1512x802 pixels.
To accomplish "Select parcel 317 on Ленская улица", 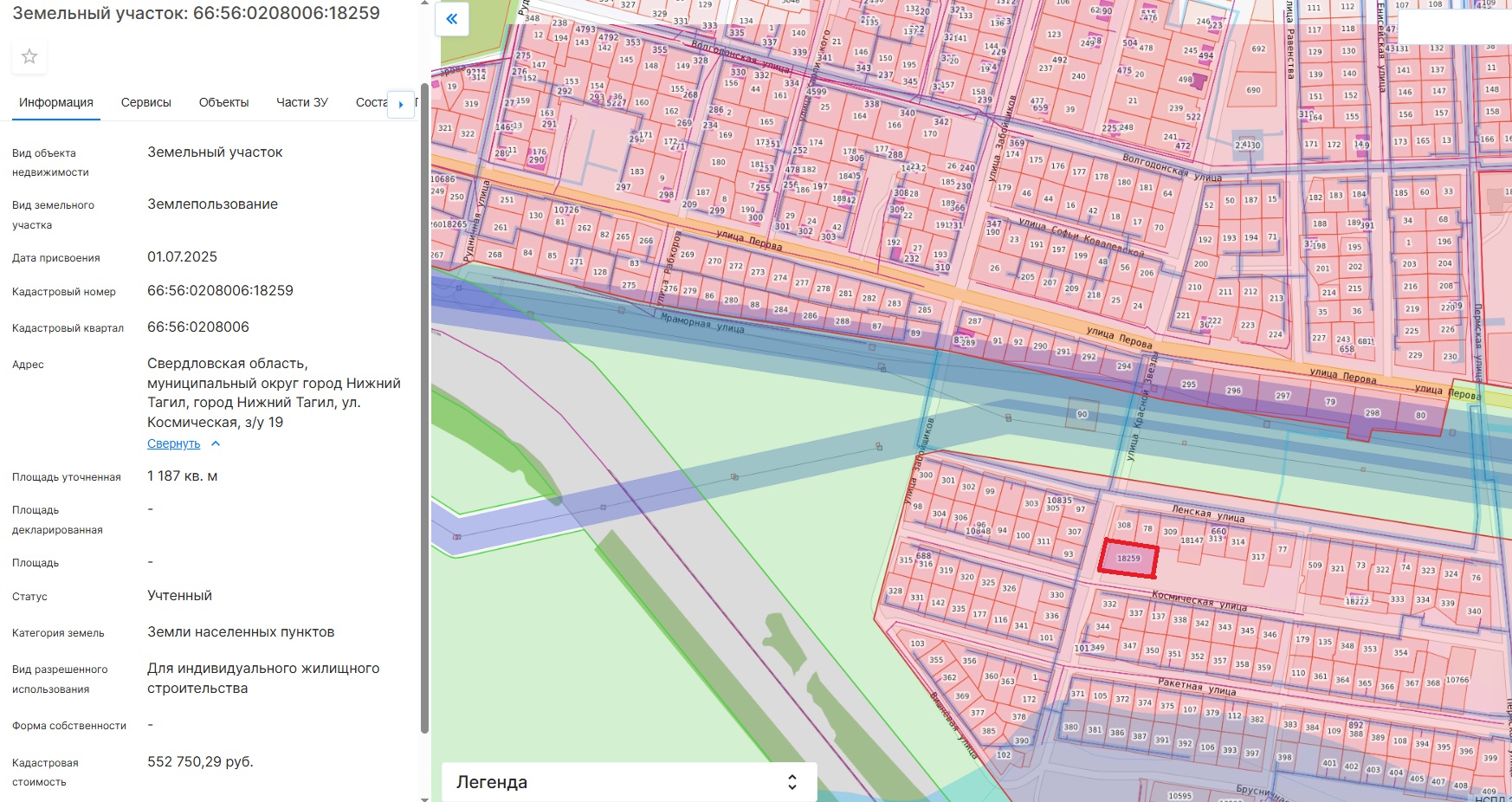I will tap(1257, 557).
